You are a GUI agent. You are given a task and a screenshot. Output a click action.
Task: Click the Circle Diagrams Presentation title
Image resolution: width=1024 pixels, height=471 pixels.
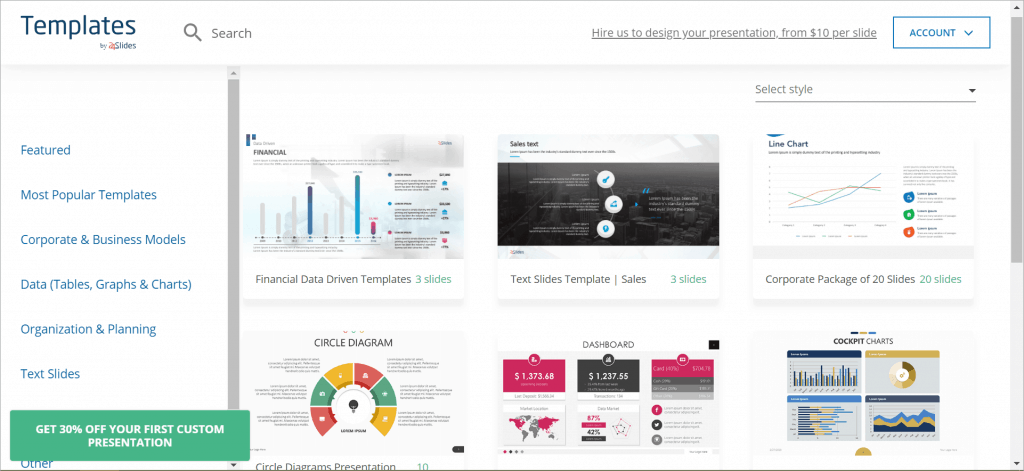[x=325, y=466]
